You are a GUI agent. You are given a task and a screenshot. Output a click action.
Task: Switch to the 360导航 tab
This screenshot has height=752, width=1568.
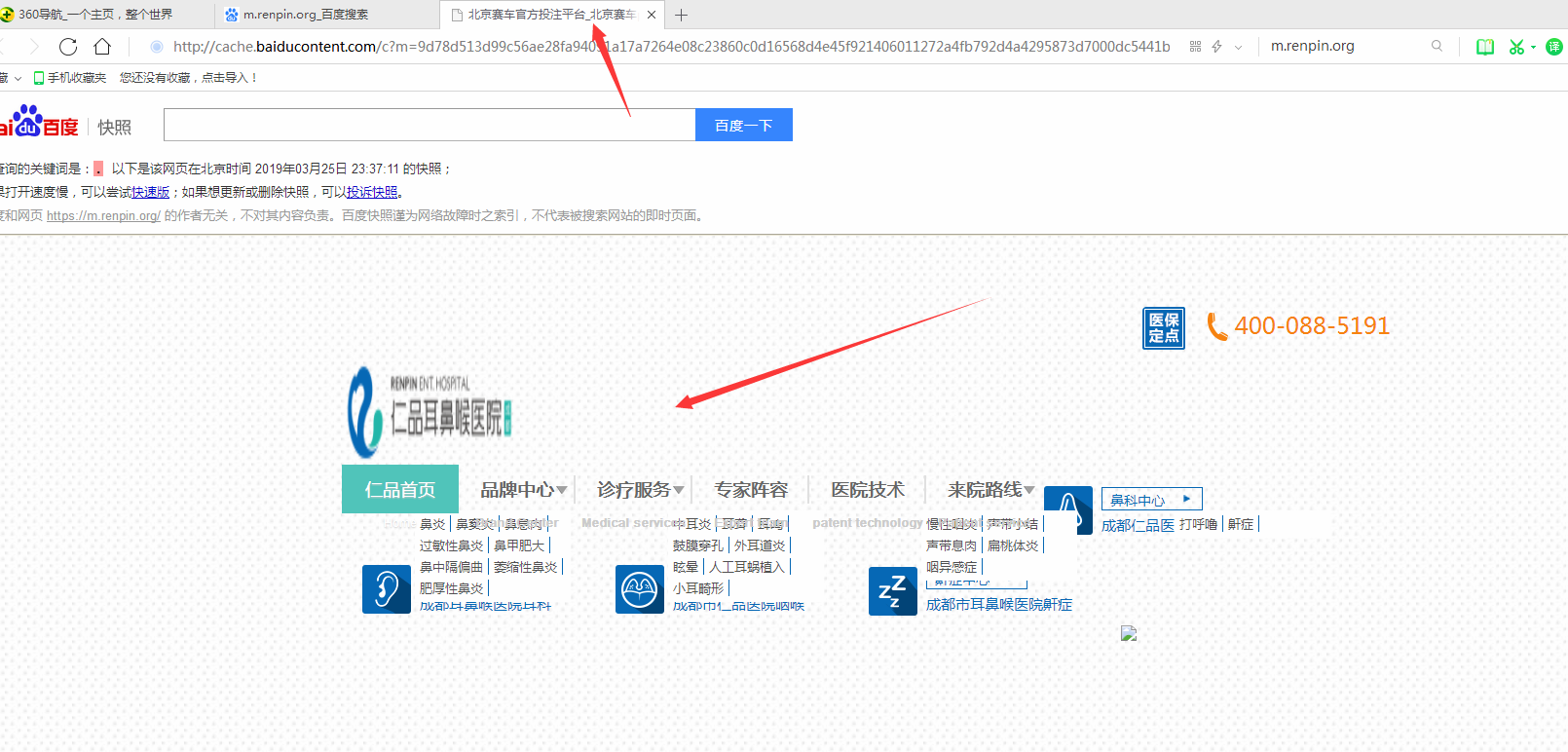(95, 15)
